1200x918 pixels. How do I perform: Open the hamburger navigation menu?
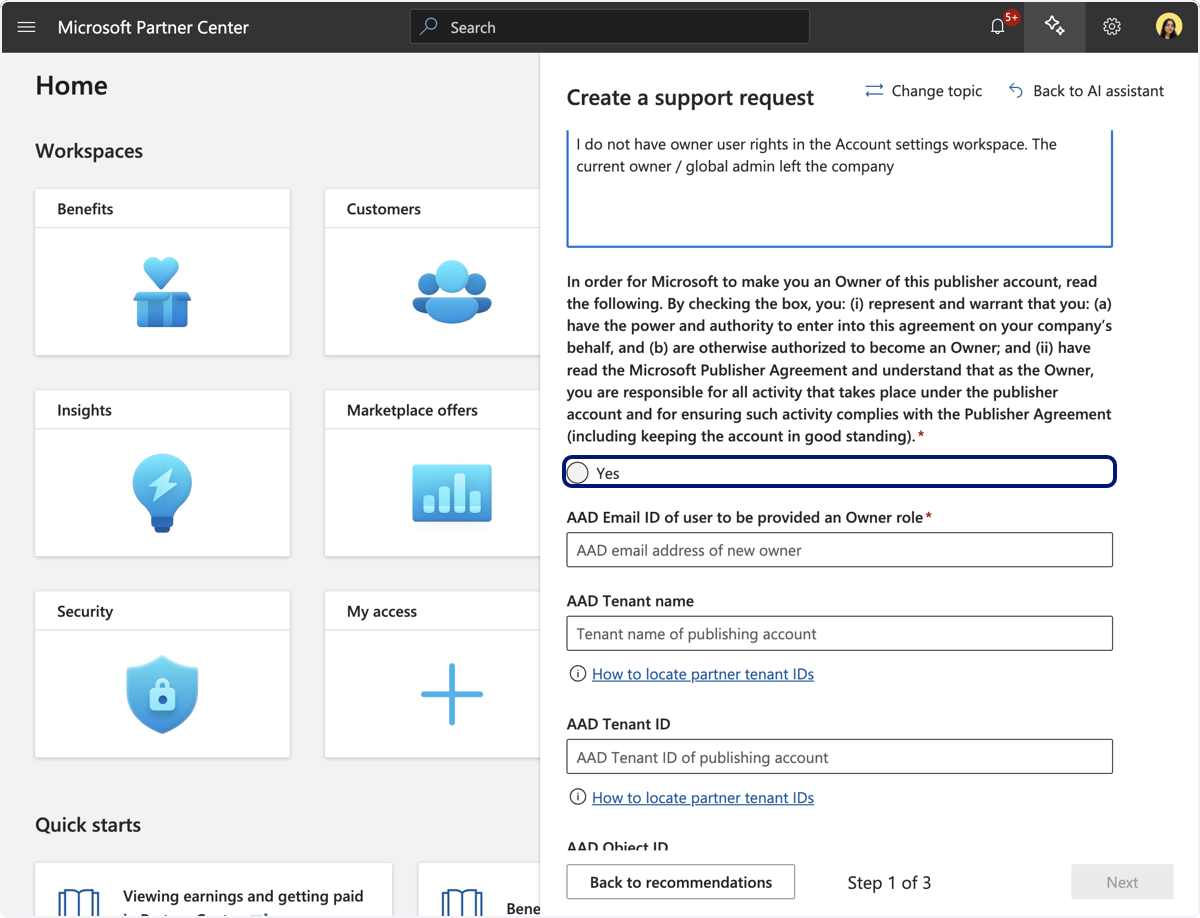pyautogui.click(x=27, y=27)
